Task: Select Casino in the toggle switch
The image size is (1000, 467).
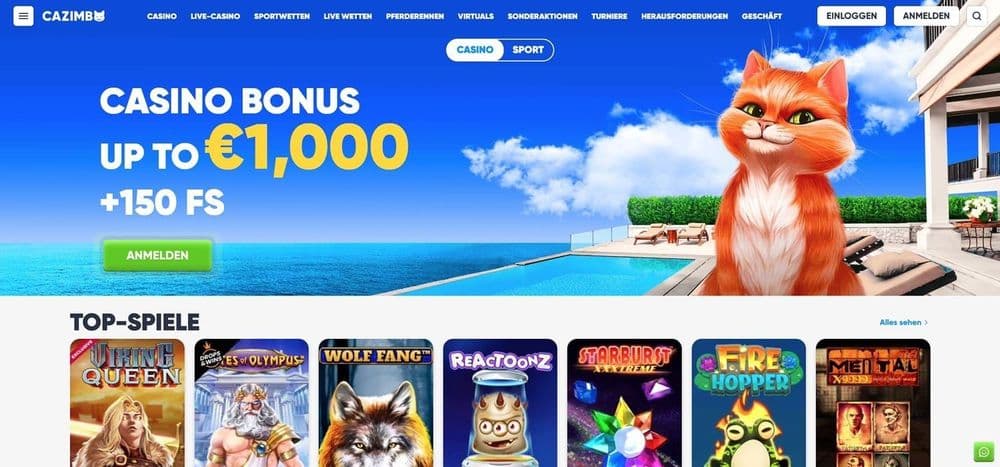Action: (475, 50)
